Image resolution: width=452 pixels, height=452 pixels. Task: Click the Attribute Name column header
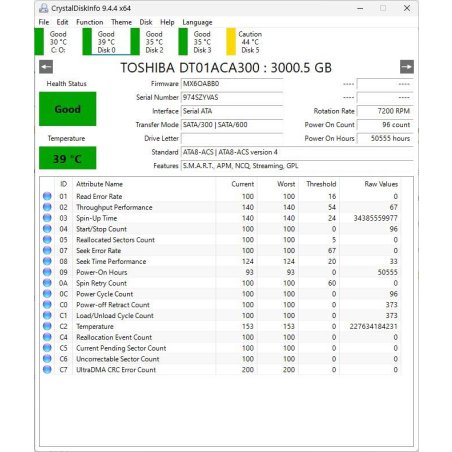pyautogui.click(x=99, y=184)
